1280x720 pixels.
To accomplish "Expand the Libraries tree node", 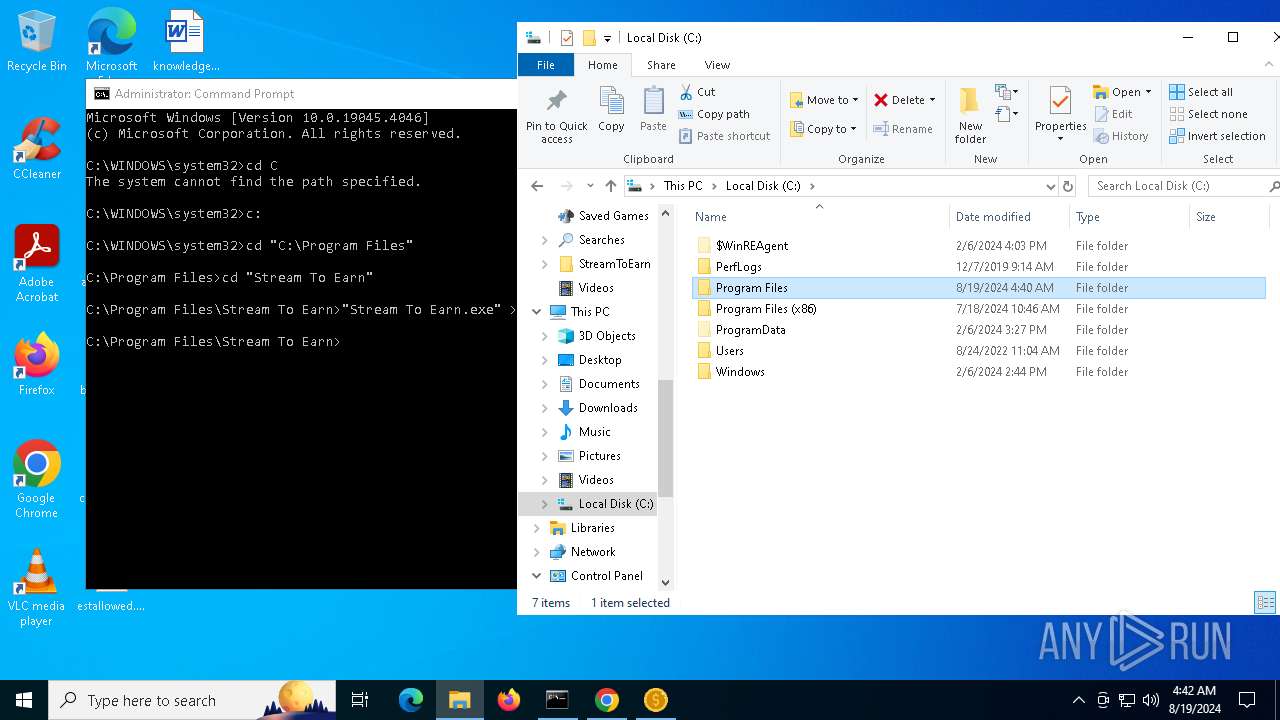I will [x=537, y=528].
